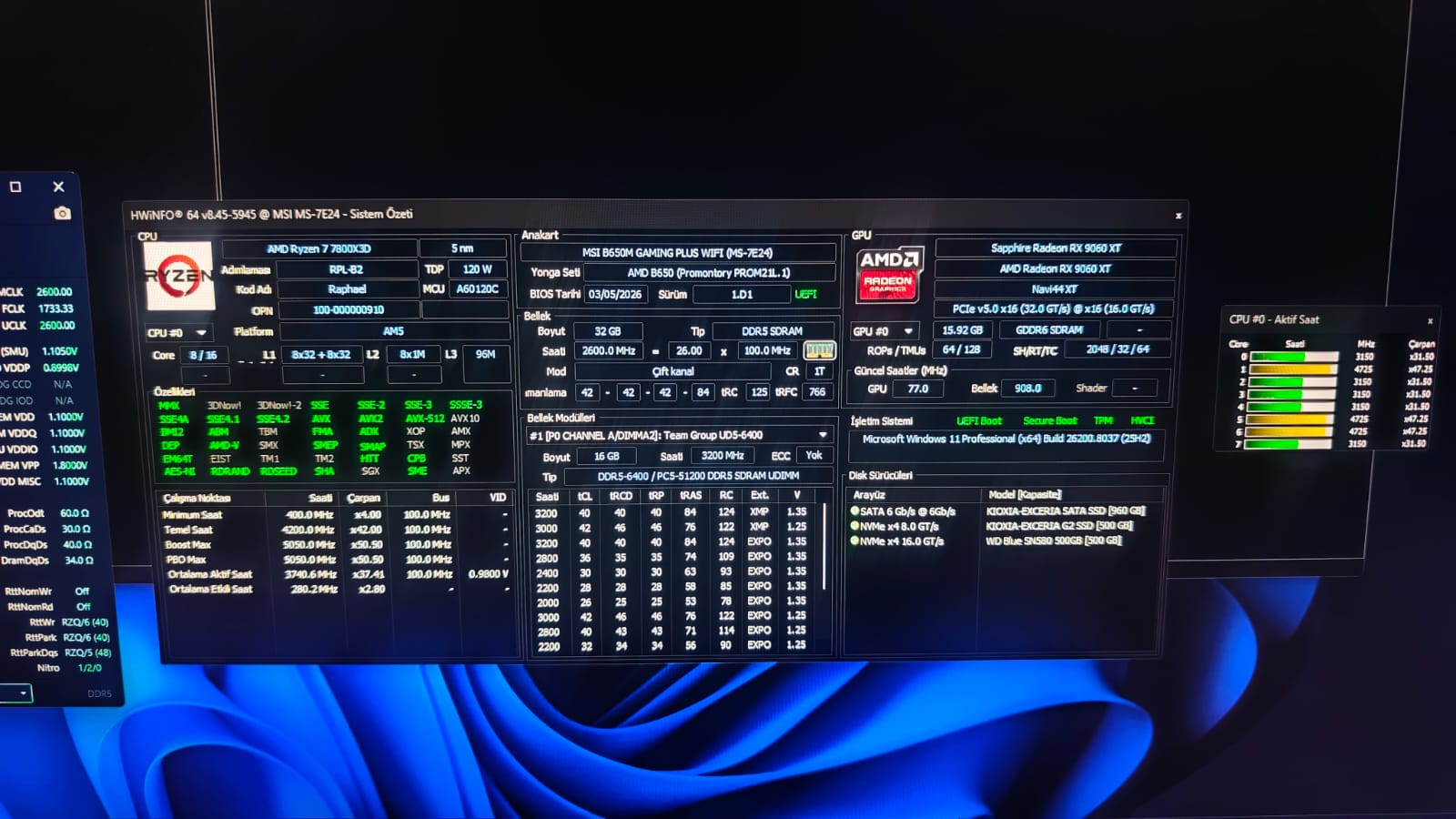The width and height of the screenshot is (1456, 819).
Task: Click the camera screenshot icon in left window
Action: tap(62, 213)
